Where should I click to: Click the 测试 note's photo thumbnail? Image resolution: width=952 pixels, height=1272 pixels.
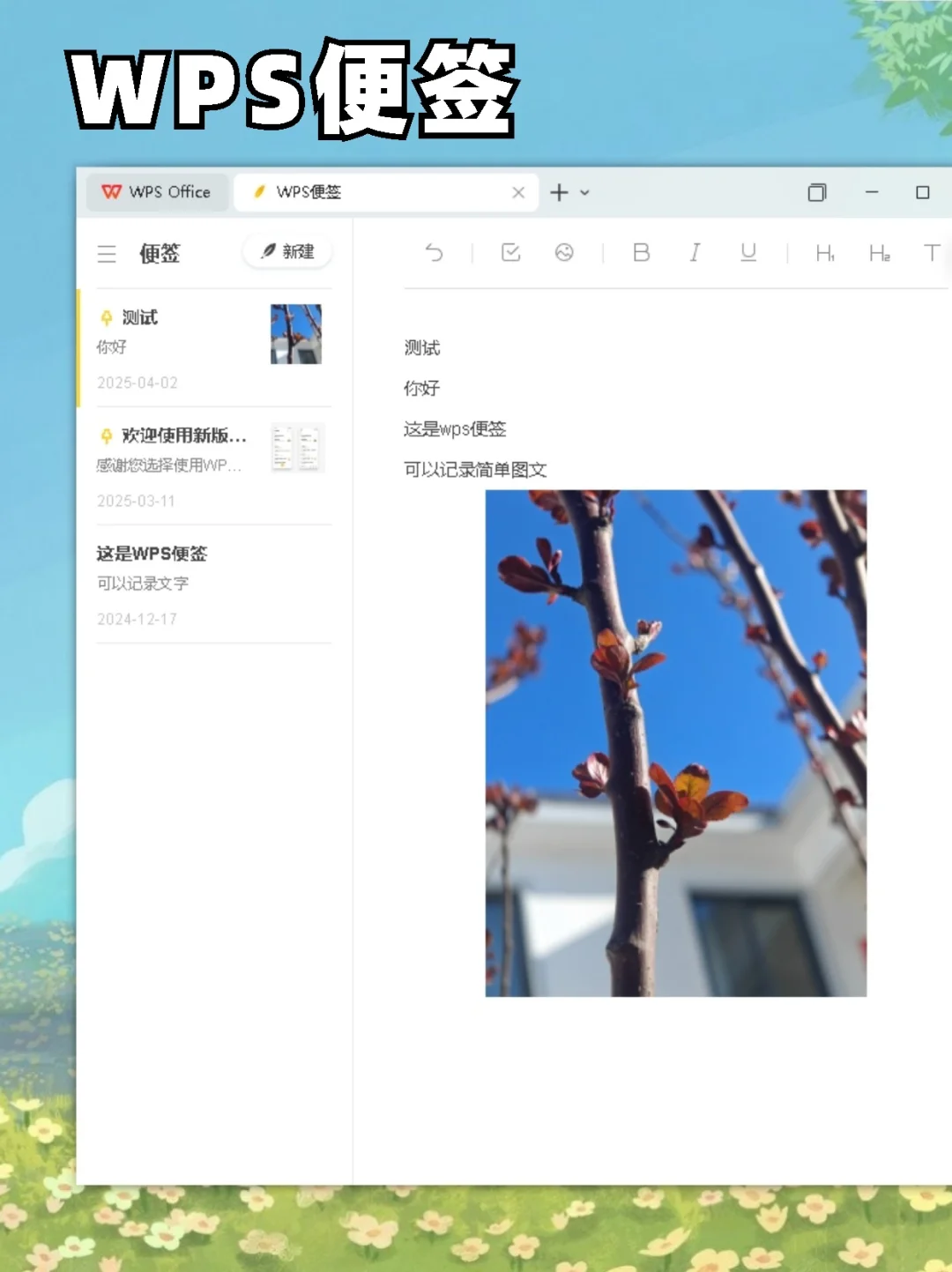pyautogui.click(x=296, y=334)
